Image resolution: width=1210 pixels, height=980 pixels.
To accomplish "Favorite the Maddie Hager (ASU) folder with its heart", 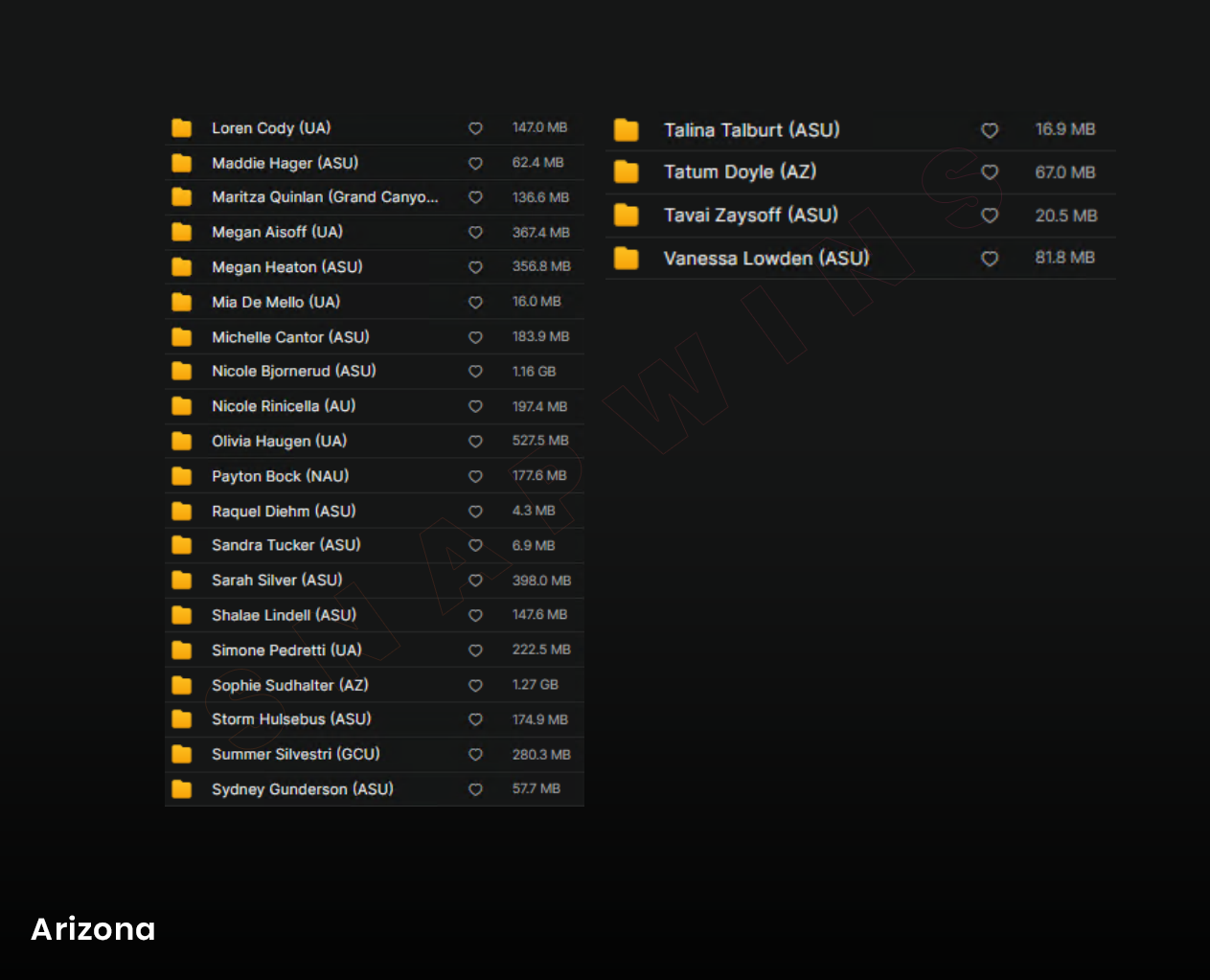I will point(475,164).
